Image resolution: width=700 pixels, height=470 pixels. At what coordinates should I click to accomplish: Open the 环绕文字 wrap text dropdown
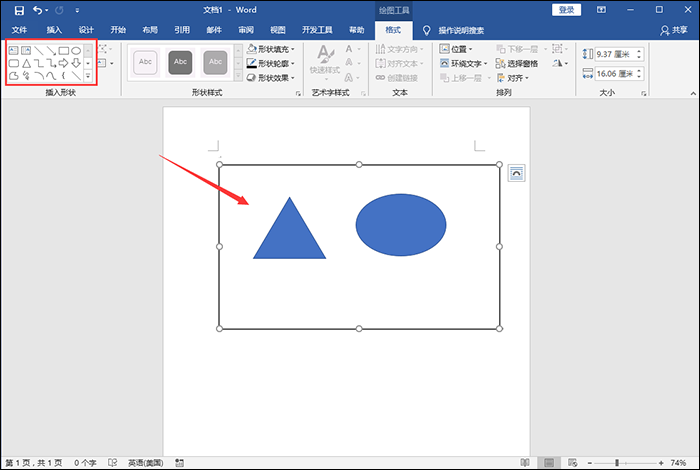[463, 63]
